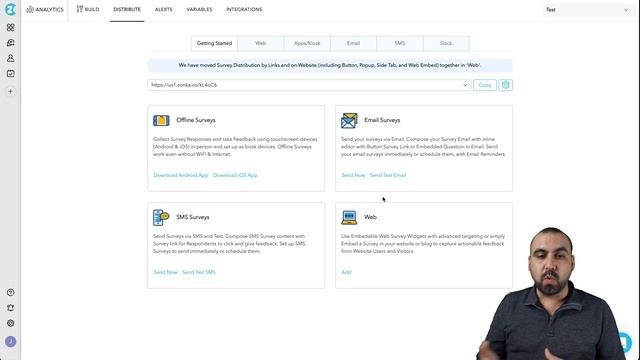Open survey link settings gear button
The image size is (640, 360).
[x=505, y=85]
